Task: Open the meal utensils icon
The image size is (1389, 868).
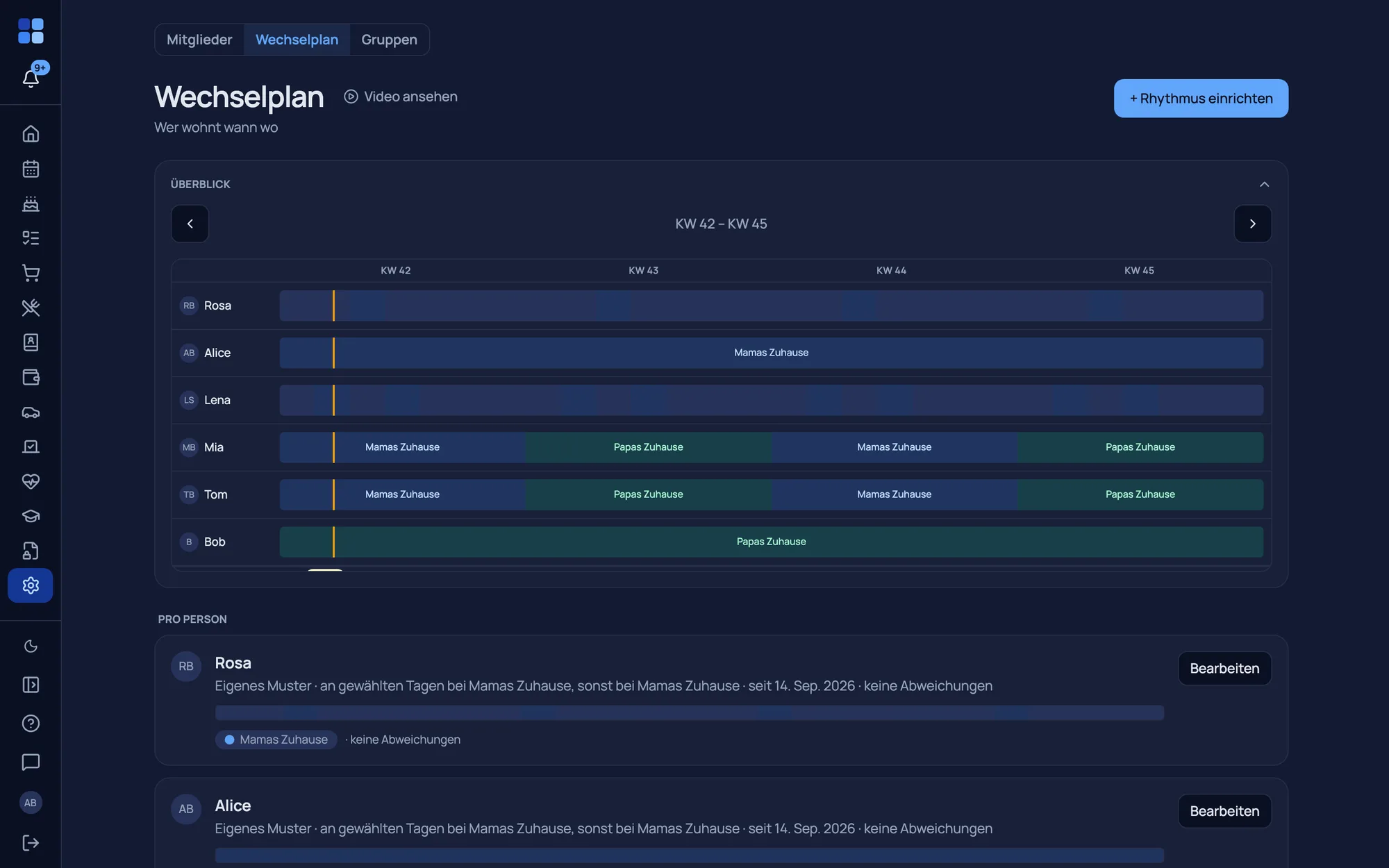Action: [31, 308]
